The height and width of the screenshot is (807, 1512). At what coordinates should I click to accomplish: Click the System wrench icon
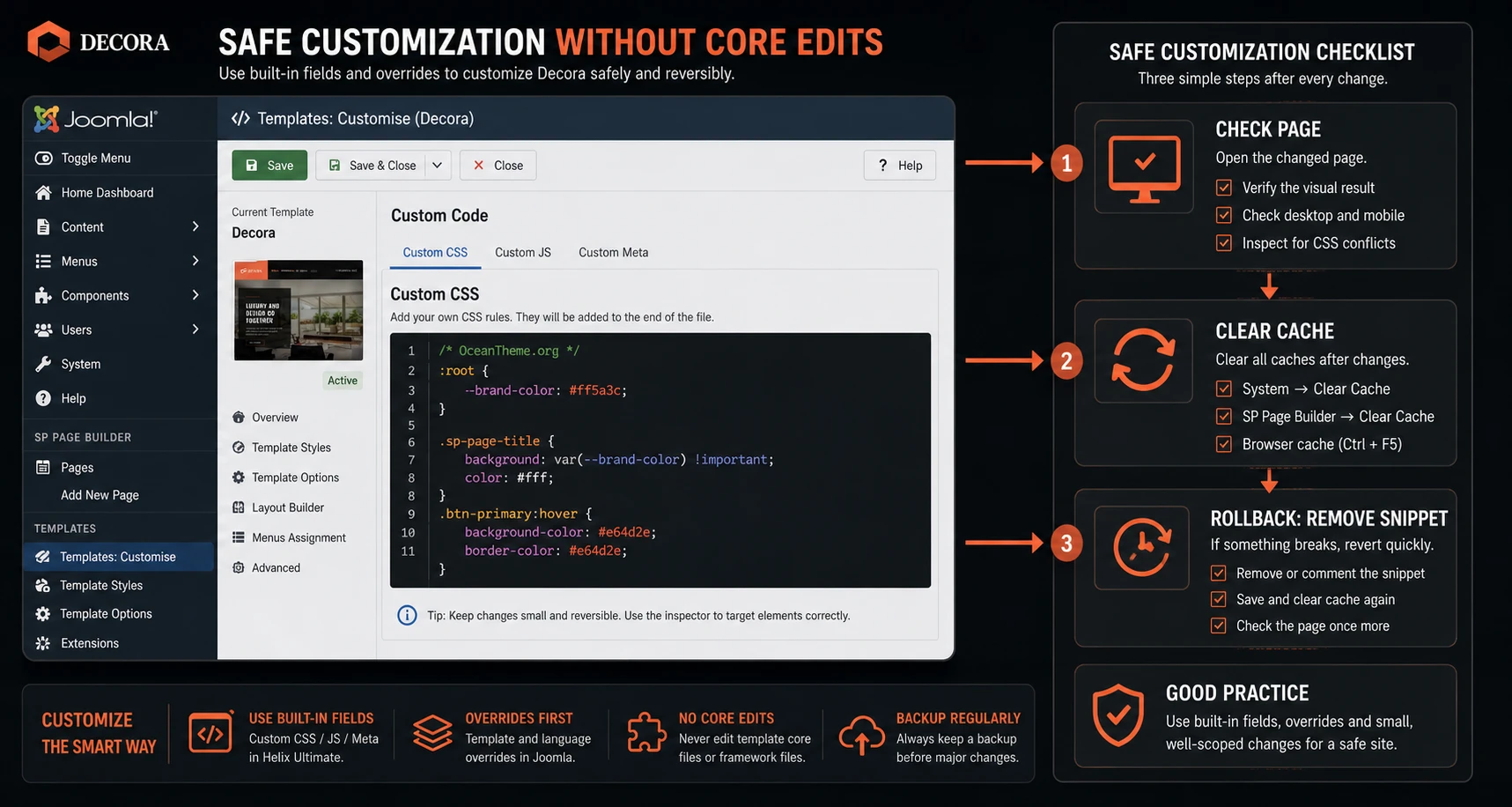tap(43, 364)
